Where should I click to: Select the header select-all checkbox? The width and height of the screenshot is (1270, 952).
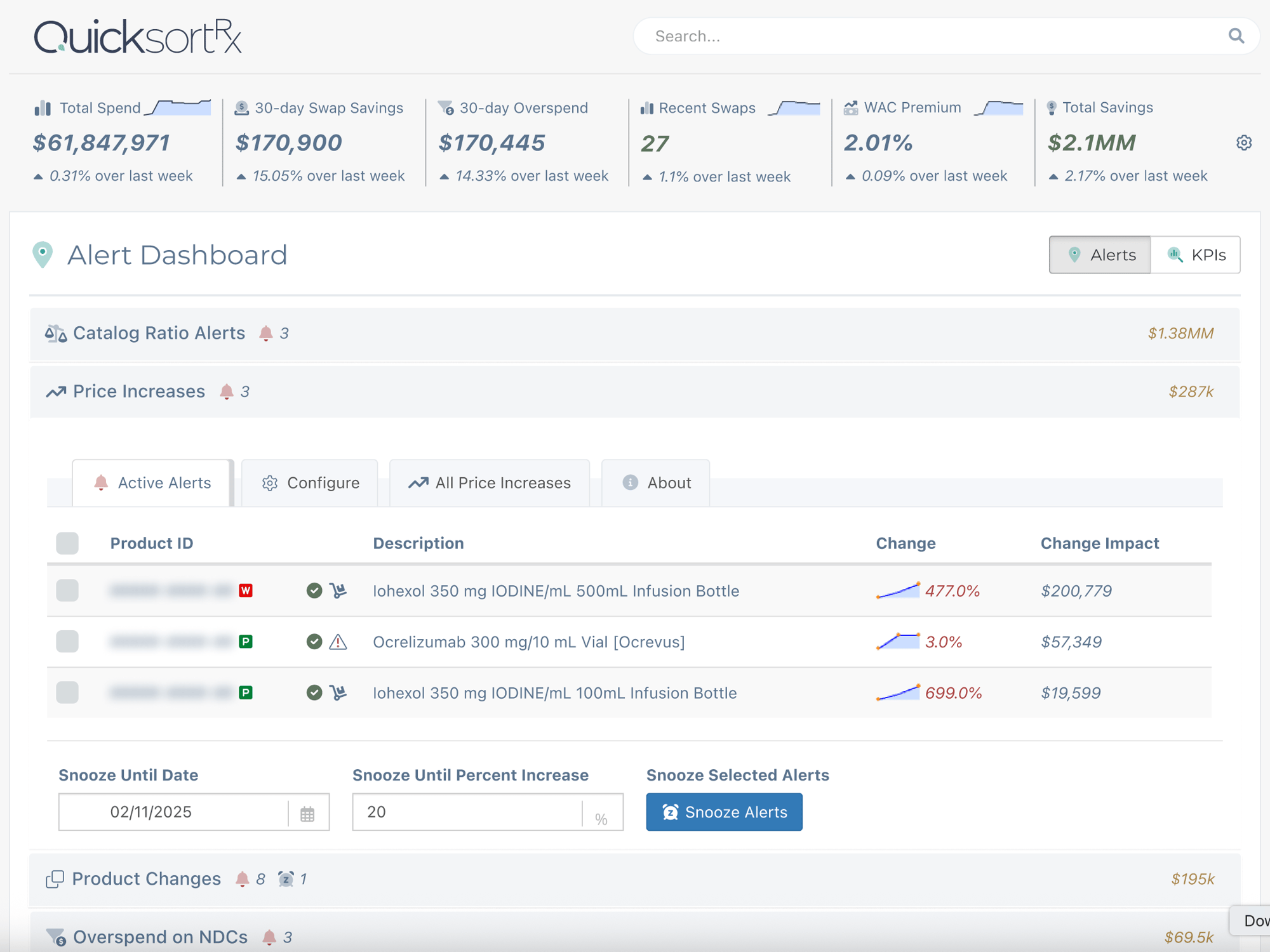[67, 543]
